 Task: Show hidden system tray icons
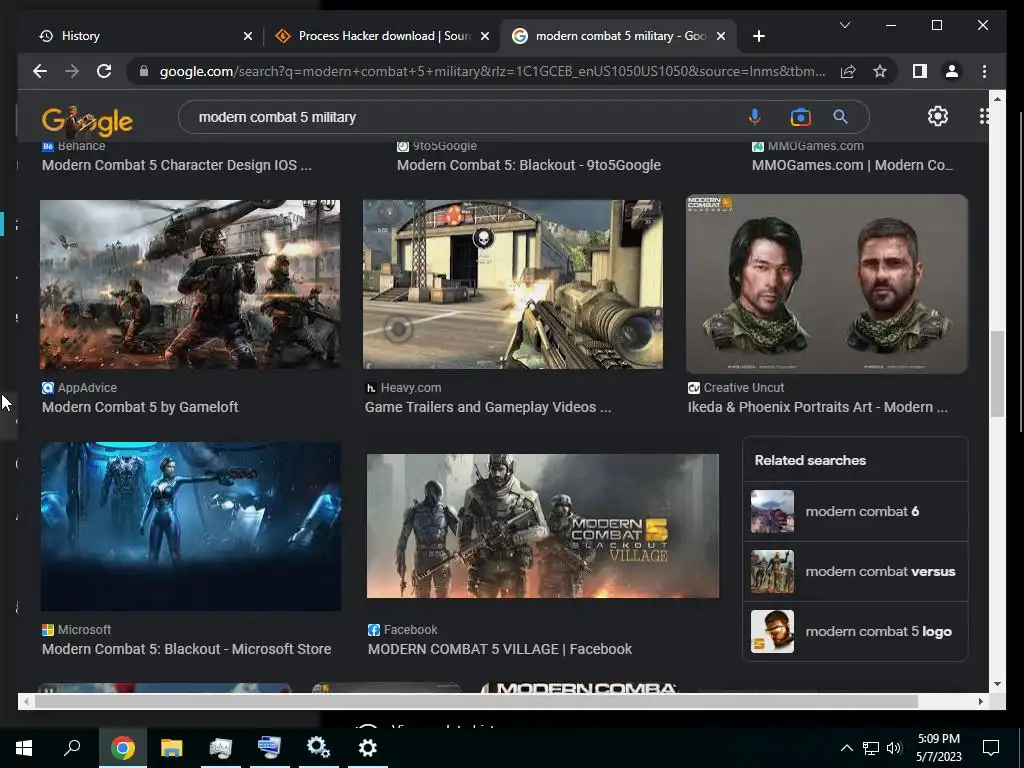tap(846, 748)
